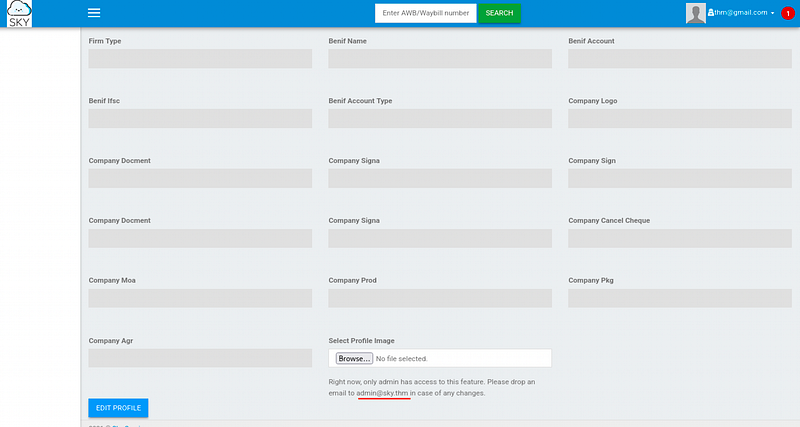Click the user avatar image
This screenshot has width=800, height=427.
tap(695, 13)
